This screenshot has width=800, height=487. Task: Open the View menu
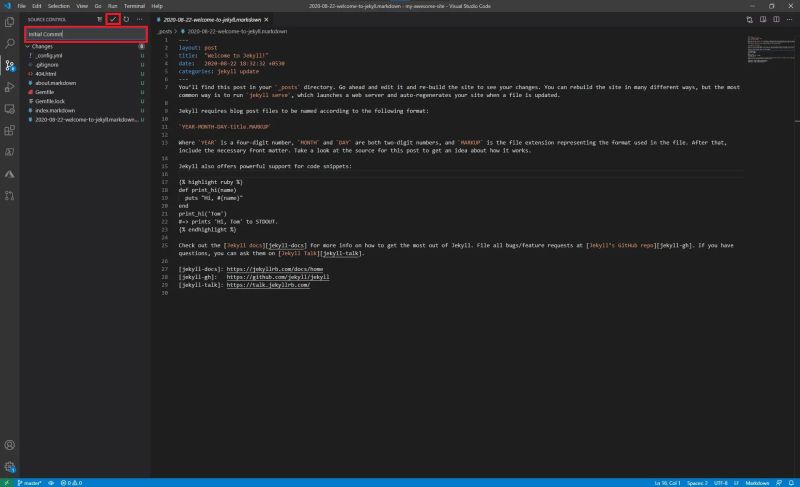coord(82,6)
